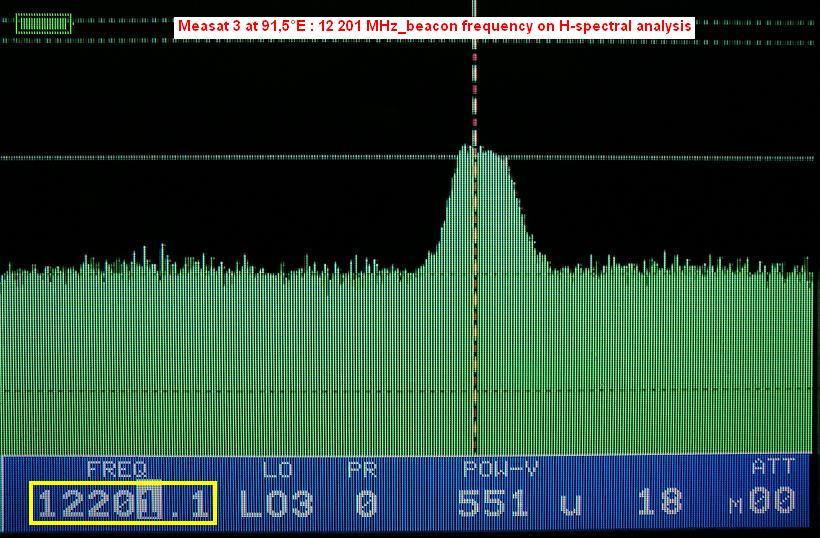Image resolution: width=820 pixels, height=538 pixels.
Task: Click the POW-V label
Action: [x=500, y=468]
